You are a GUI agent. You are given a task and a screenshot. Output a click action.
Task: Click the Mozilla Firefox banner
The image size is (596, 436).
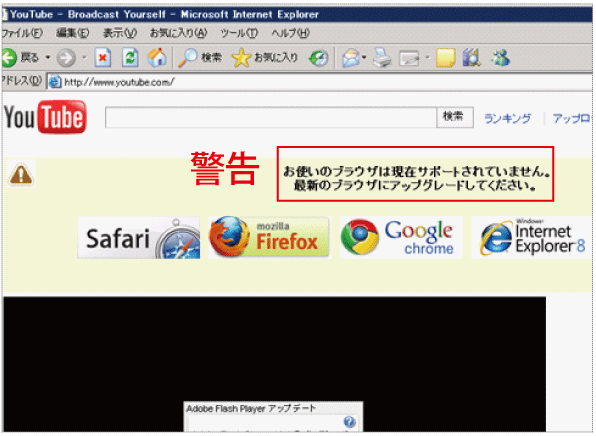(269, 237)
